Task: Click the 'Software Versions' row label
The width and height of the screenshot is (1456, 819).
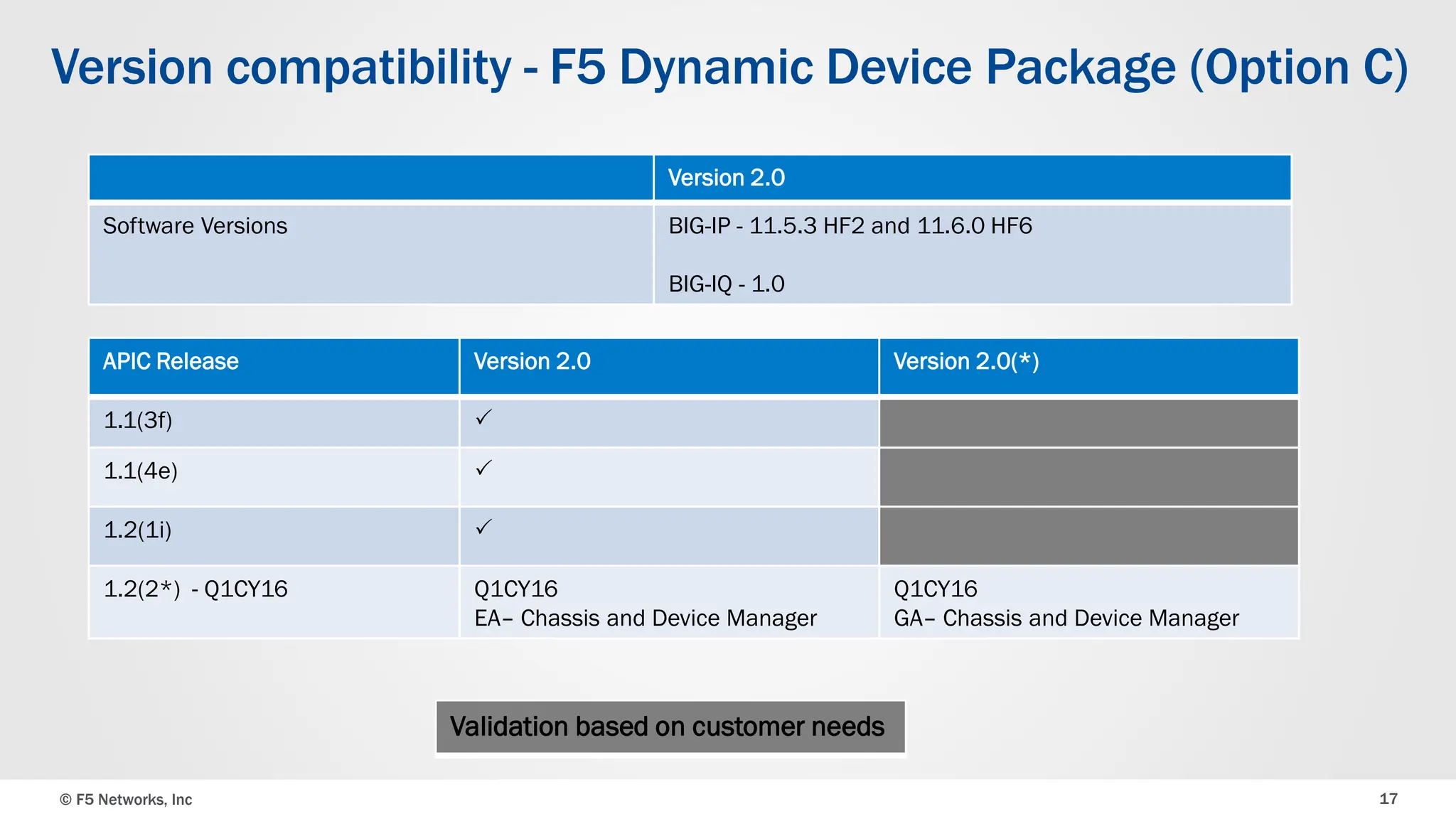Action: (x=195, y=226)
